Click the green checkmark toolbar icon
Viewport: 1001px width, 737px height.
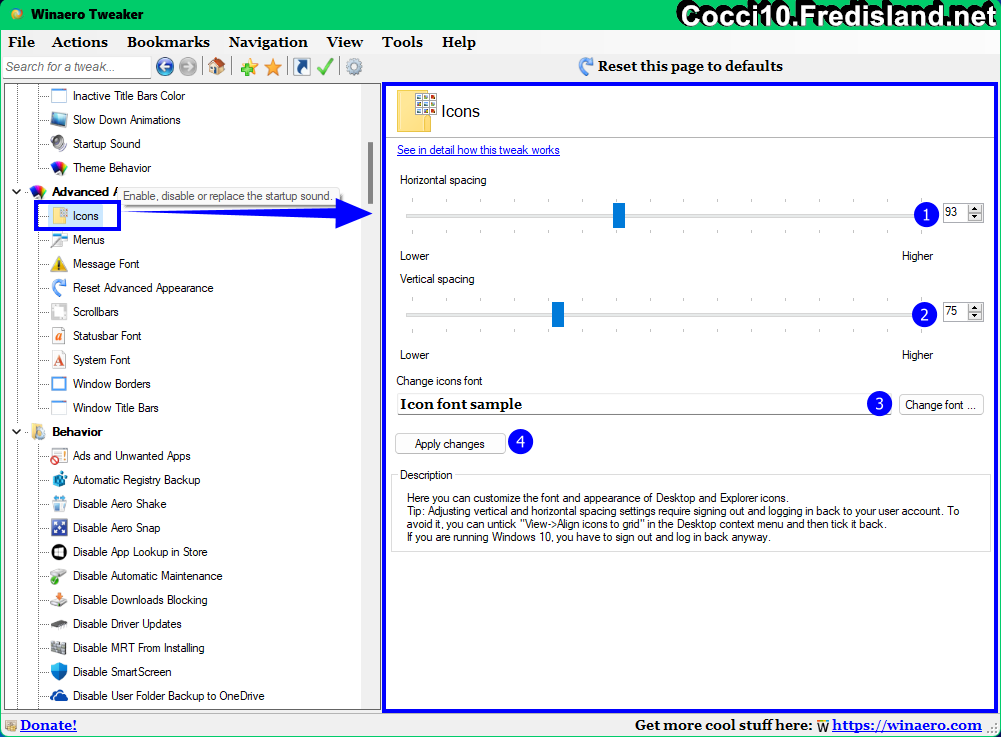(325, 66)
